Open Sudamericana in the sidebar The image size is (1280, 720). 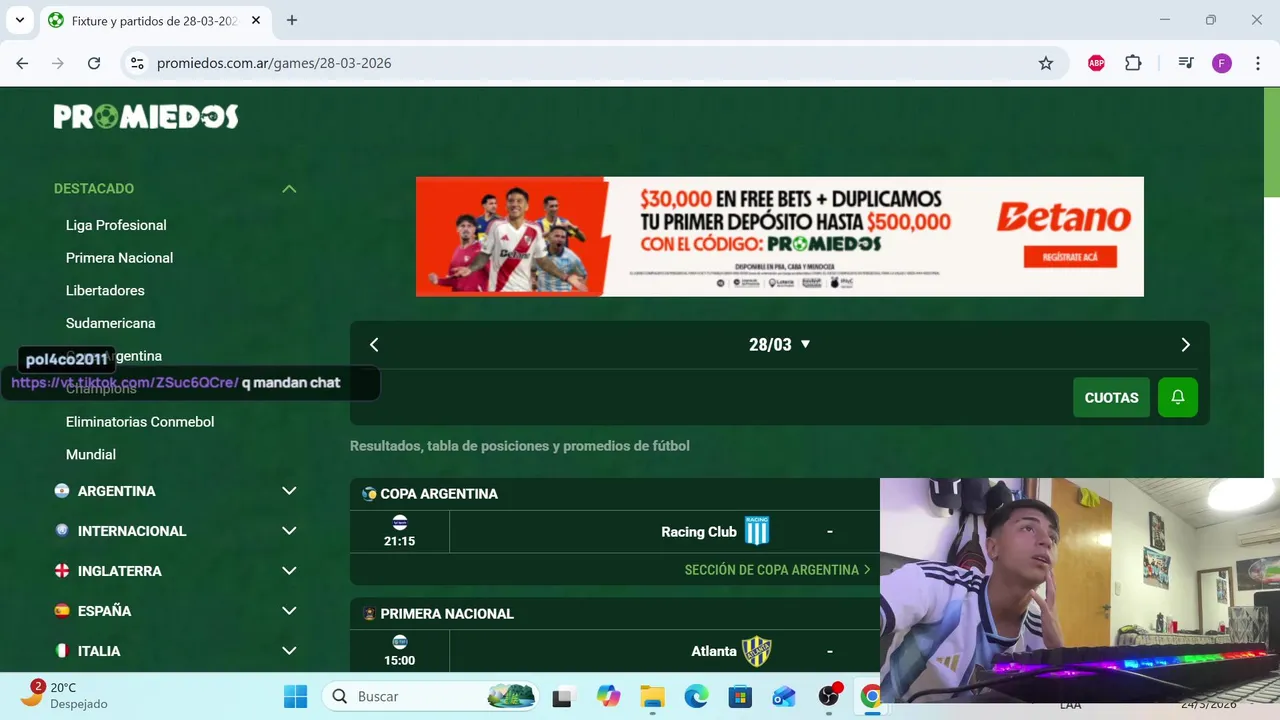[x=110, y=324]
